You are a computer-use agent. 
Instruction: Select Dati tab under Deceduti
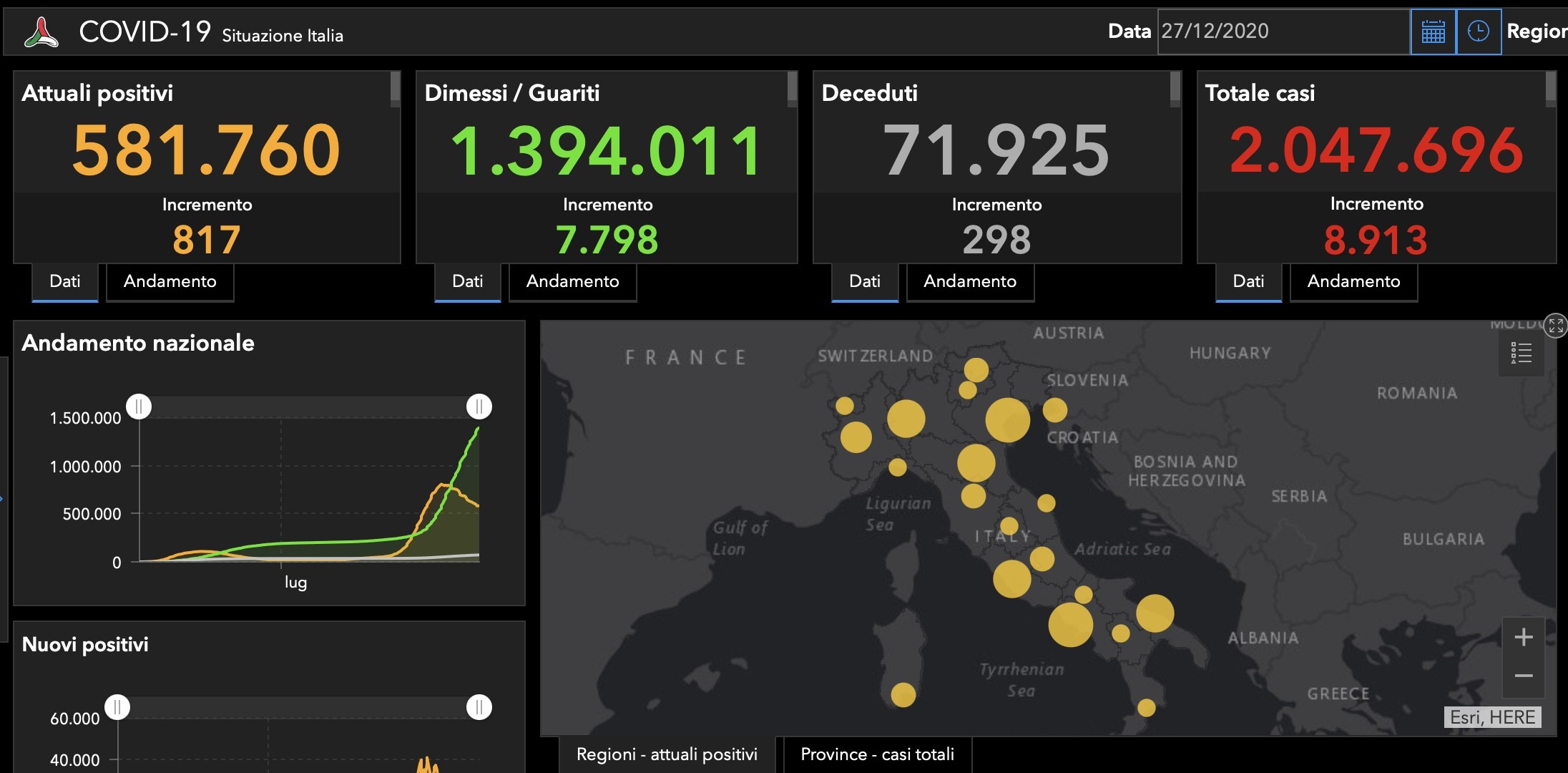[865, 282]
